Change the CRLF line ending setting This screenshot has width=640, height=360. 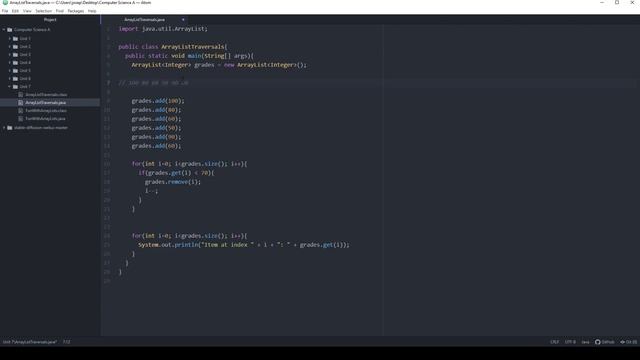(x=554, y=342)
